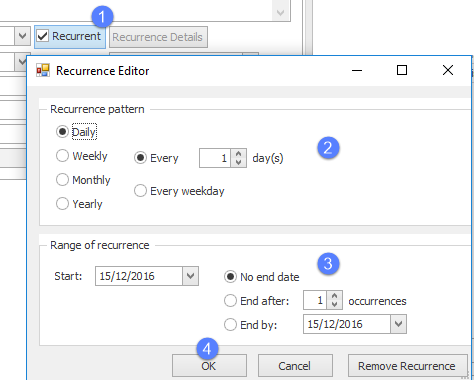Select the Monthly recurrence pattern

click(x=62, y=180)
